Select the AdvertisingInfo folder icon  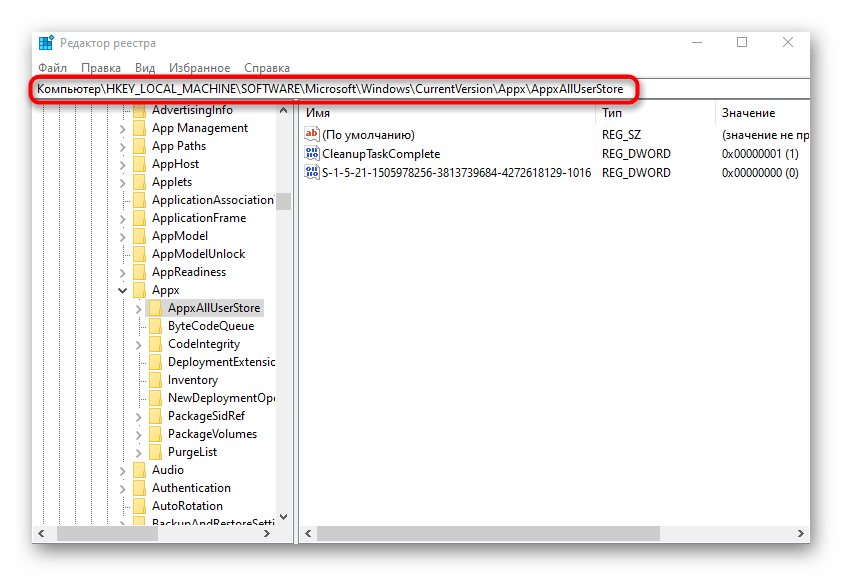(140, 111)
